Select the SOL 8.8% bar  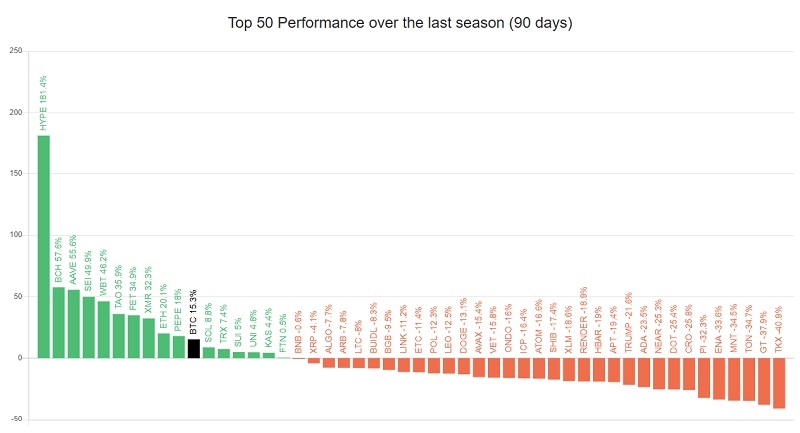209,352
